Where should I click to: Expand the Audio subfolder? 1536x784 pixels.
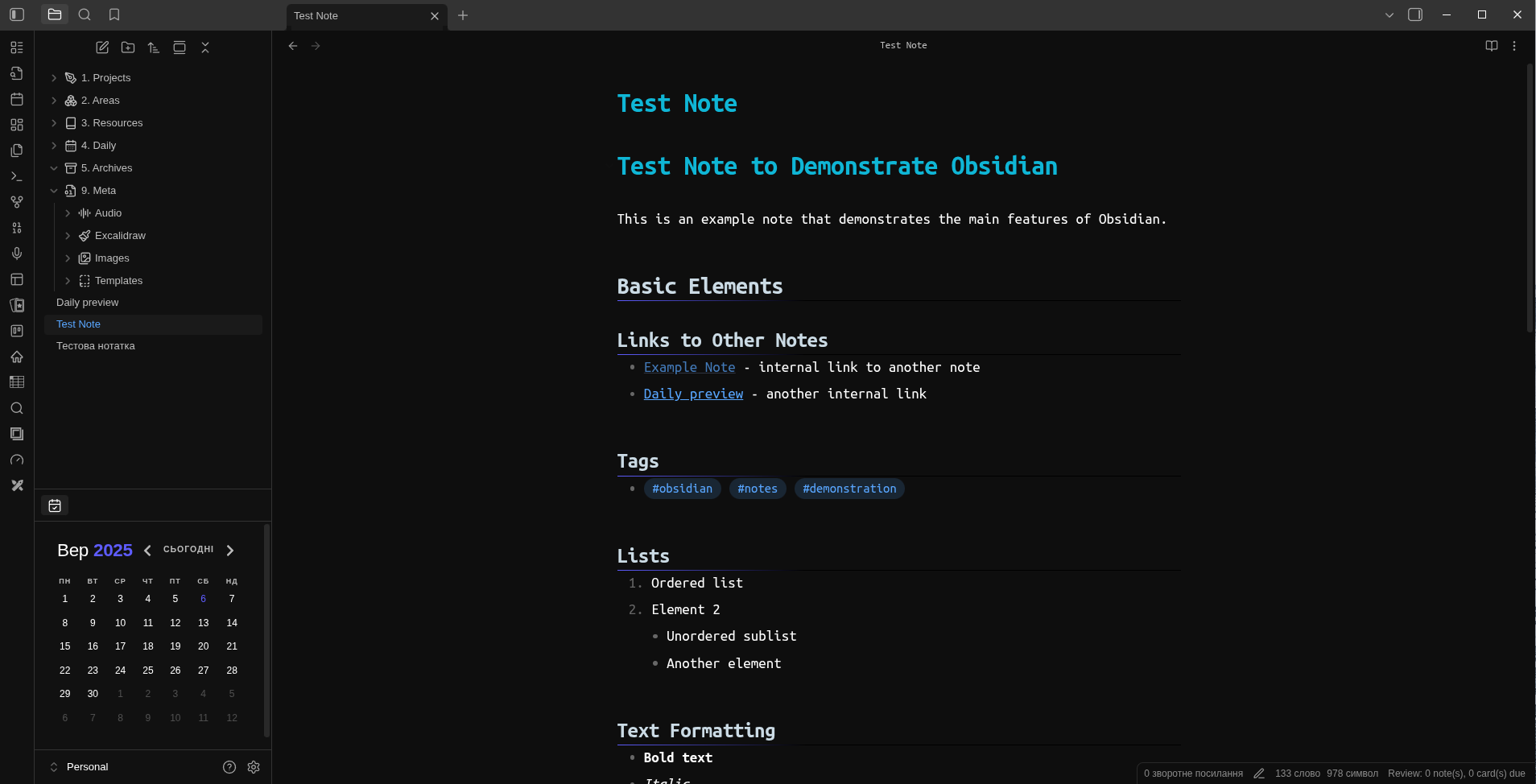[68, 213]
